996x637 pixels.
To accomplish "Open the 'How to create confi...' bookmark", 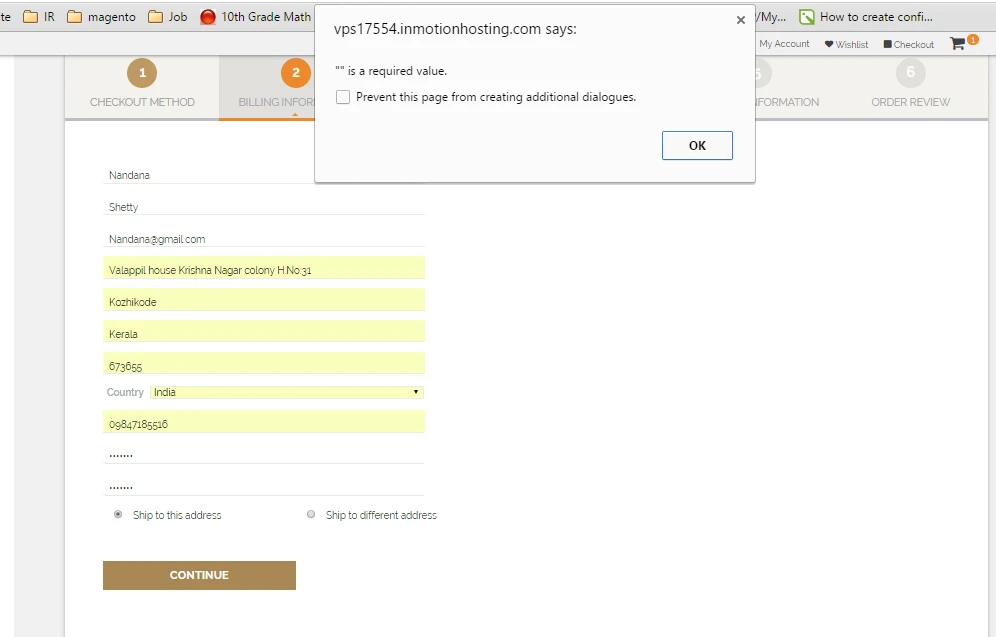I will [x=866, y=17].
